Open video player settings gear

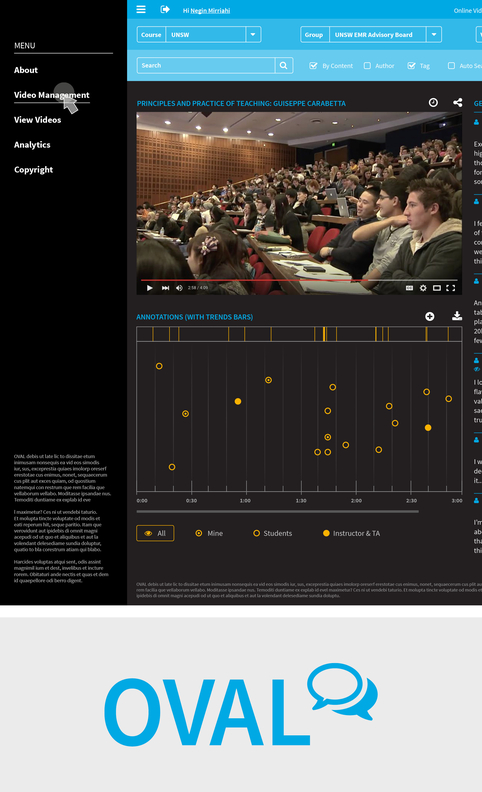[x=423, y=288]
